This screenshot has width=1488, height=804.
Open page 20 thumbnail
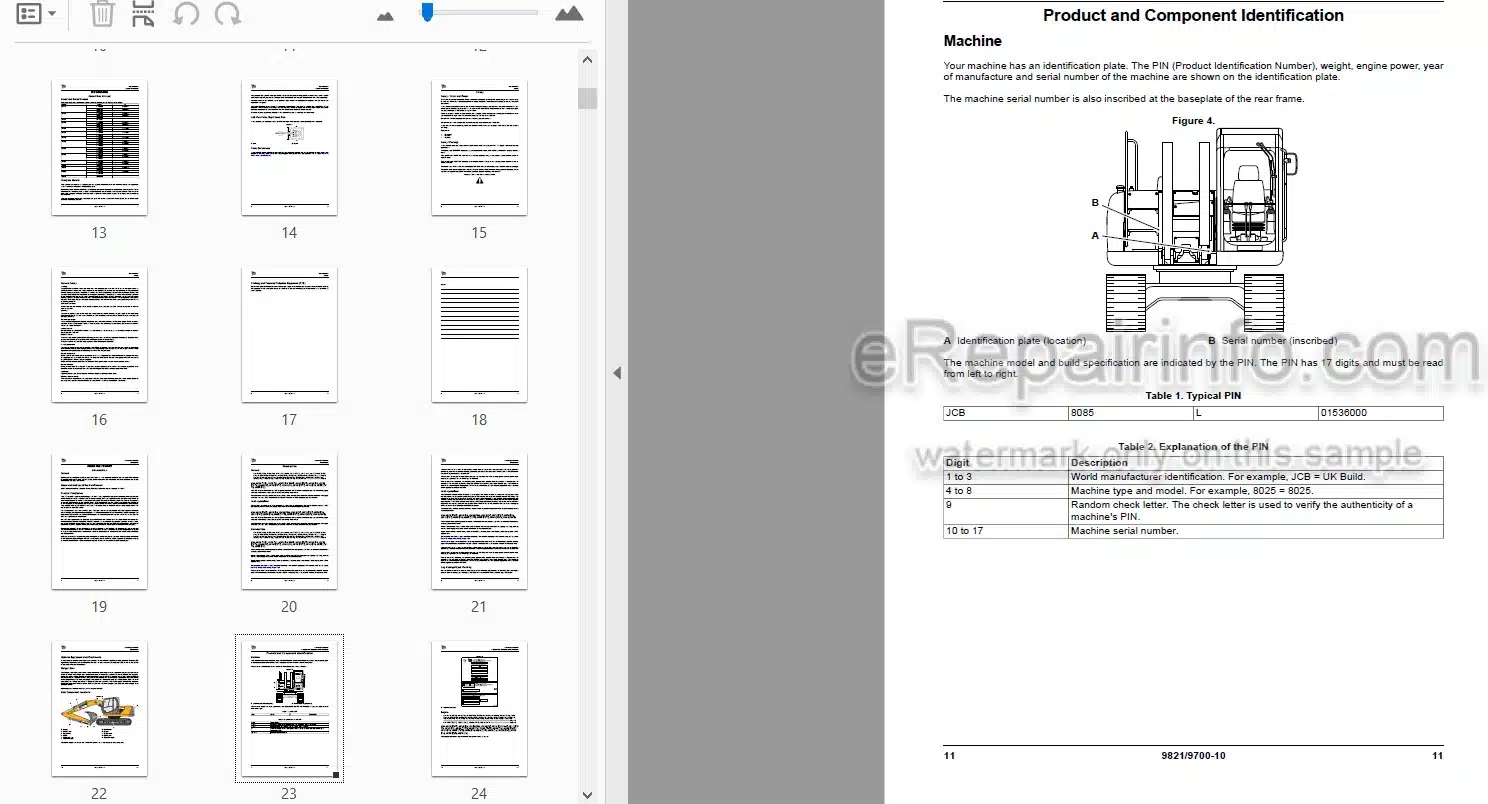click(289, 522)
